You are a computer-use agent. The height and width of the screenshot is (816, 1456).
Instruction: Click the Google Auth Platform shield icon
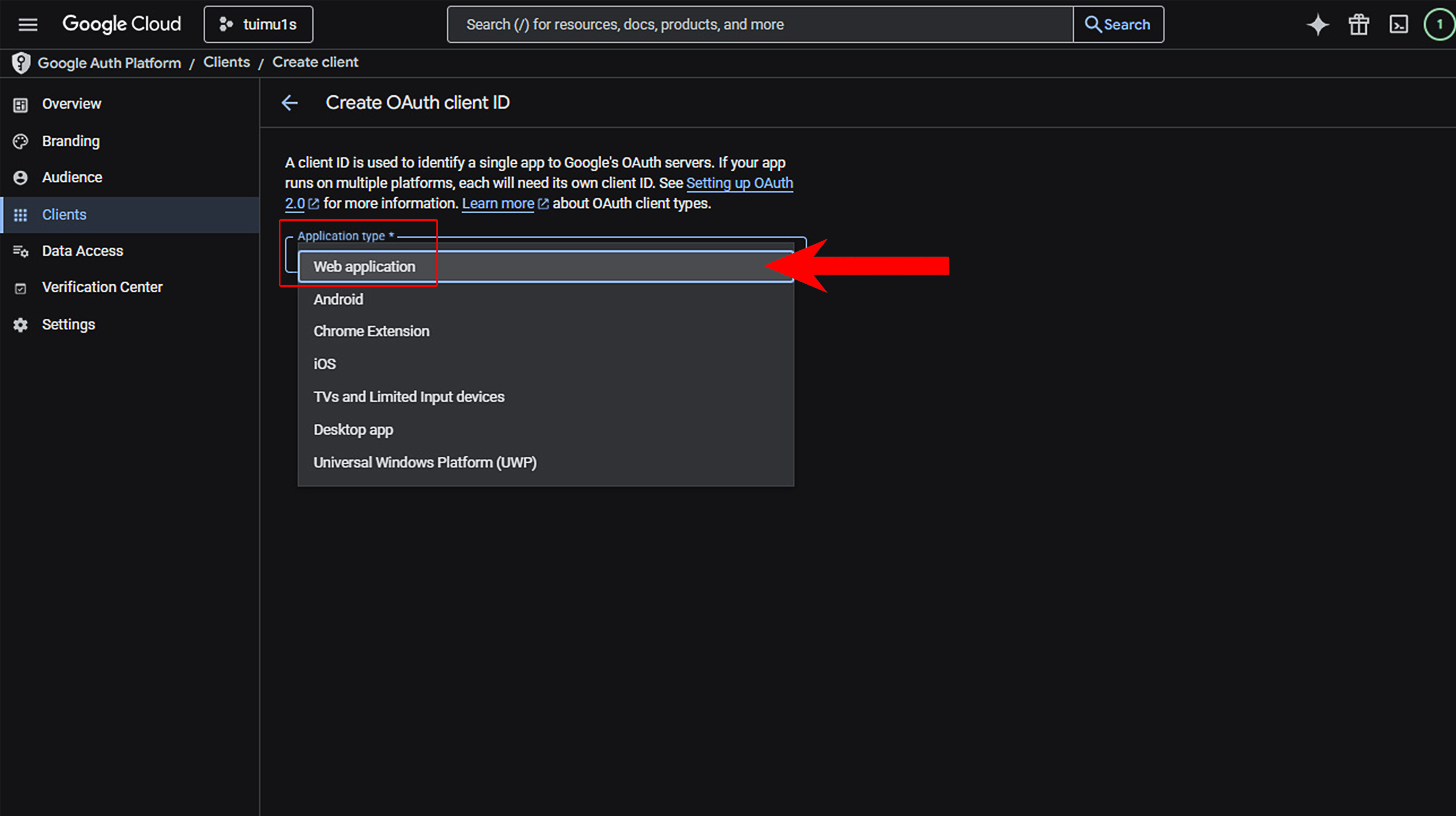coord(22,63)
